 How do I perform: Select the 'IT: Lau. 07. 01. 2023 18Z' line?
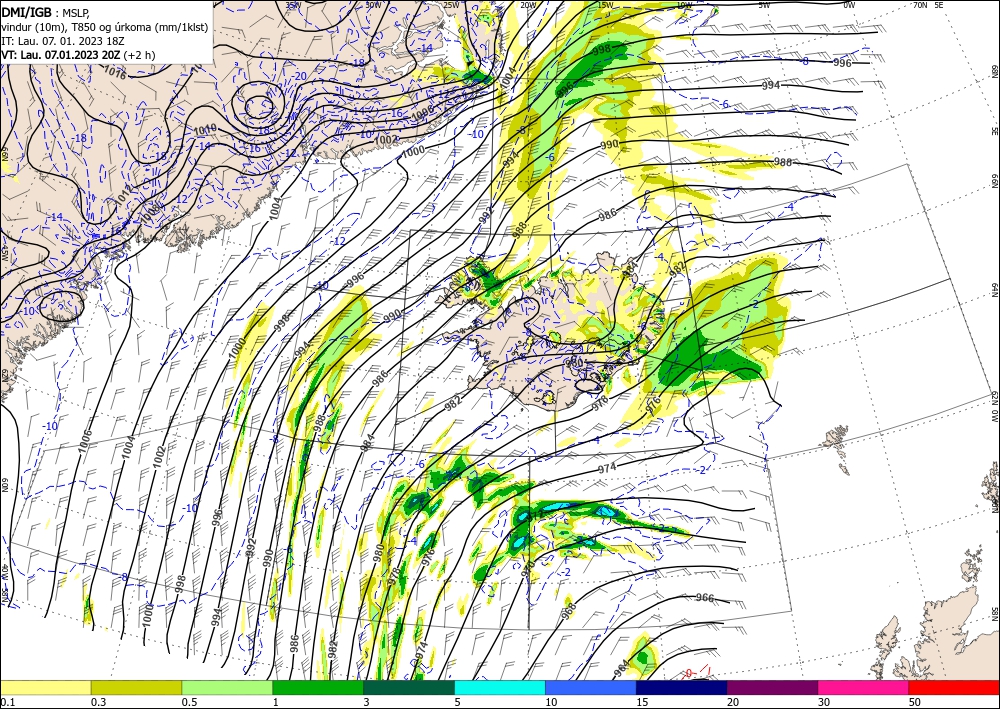tap(62, 41)
